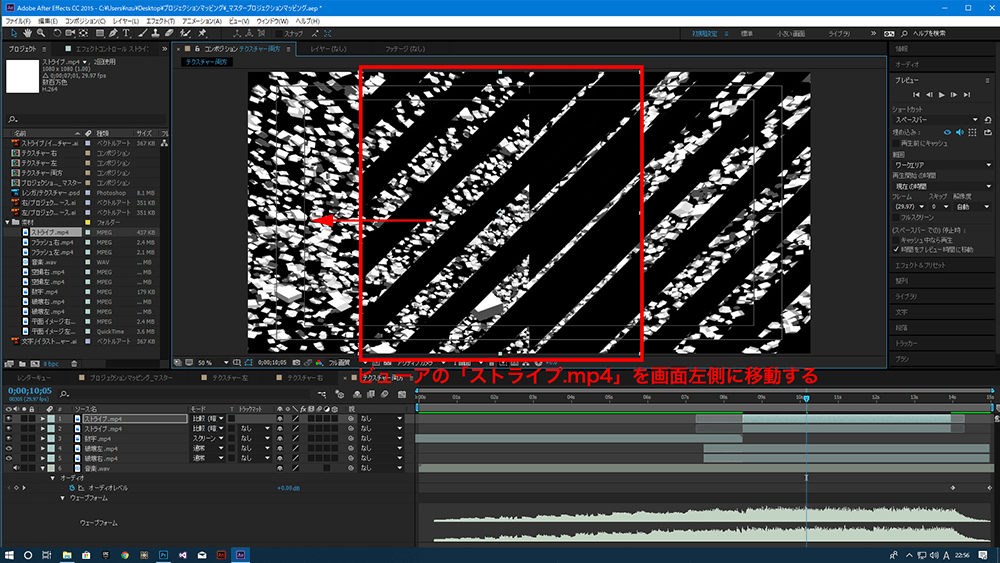
Task: Click the current timecode 0;00;10;05 in the timeline
Action: [30, 391]
